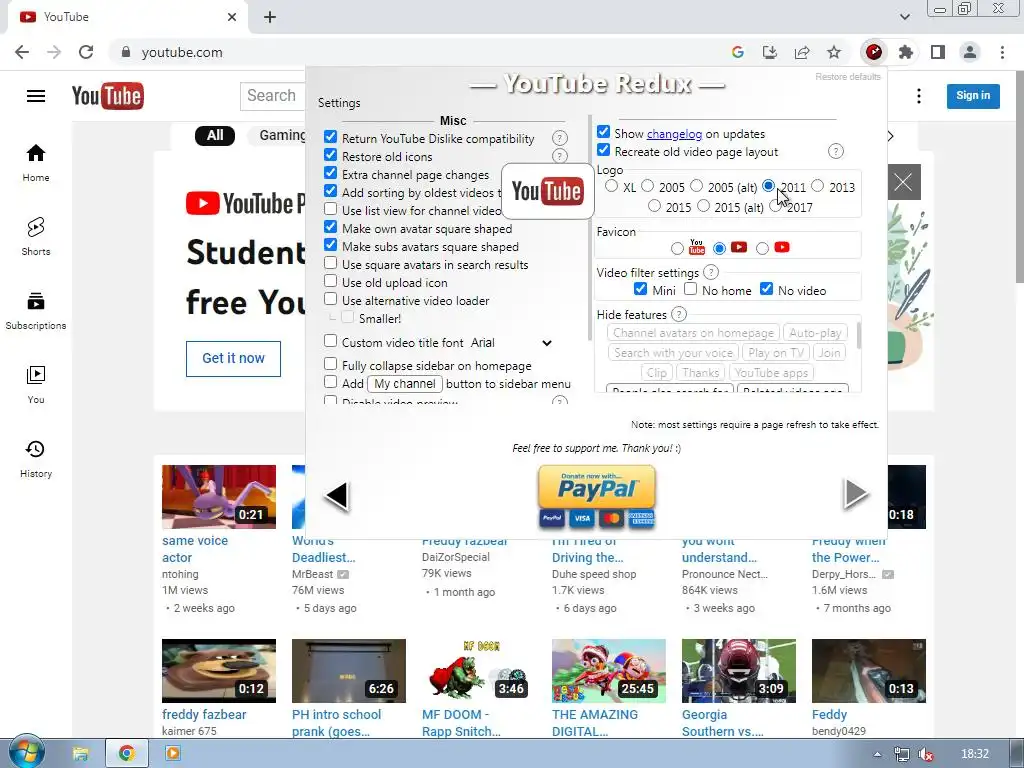Go back to previous page
Image resolution: width=1024 pixels, height=768 pixels.
(22, 52)
